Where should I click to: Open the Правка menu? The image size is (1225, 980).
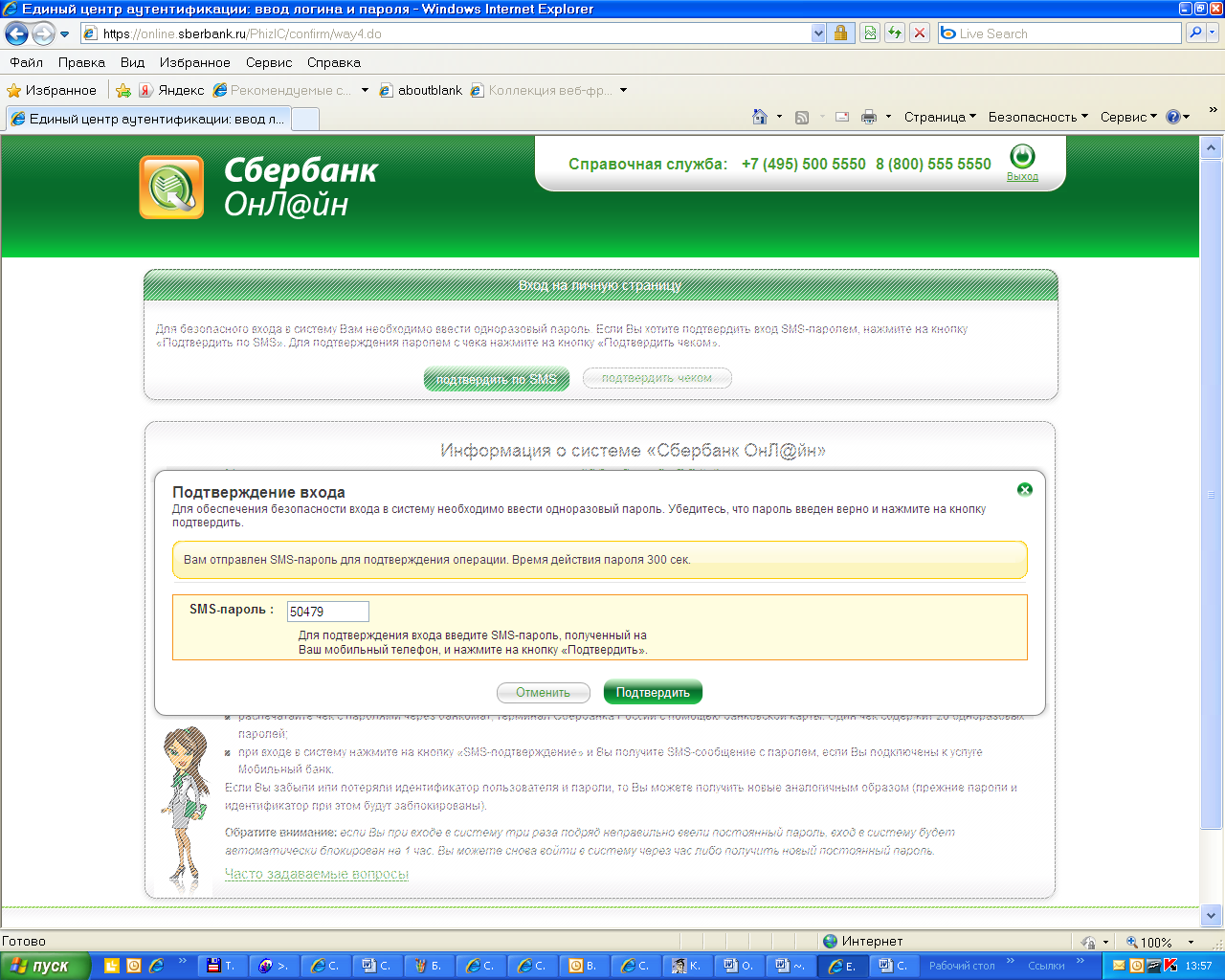point(81,62)
